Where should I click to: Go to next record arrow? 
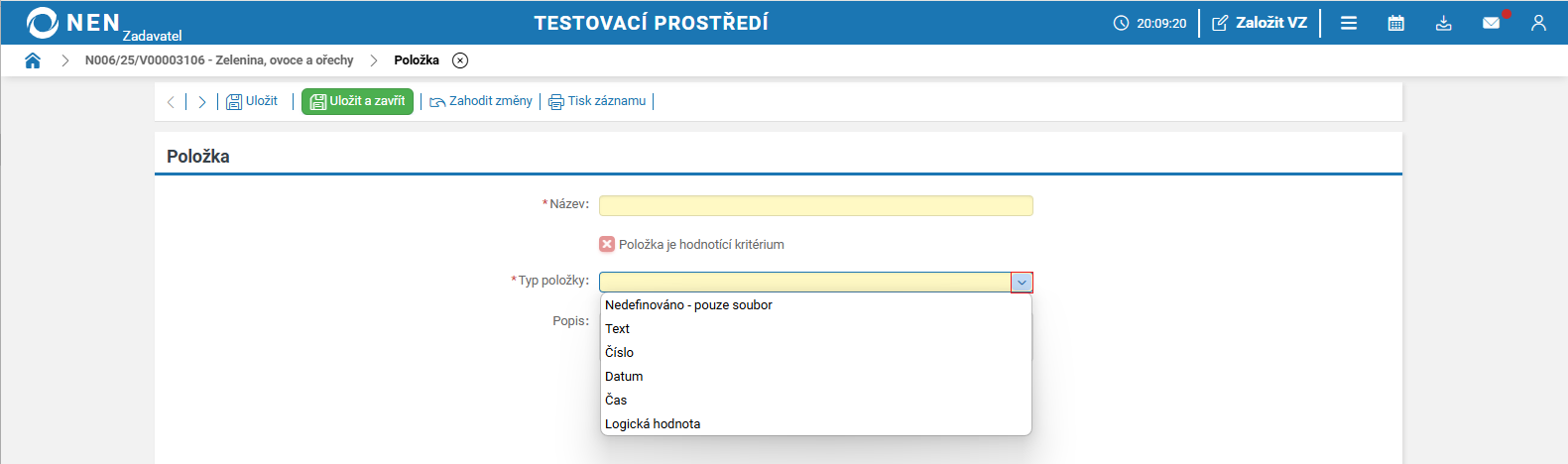pyautogui.click(x=202, y=102)
